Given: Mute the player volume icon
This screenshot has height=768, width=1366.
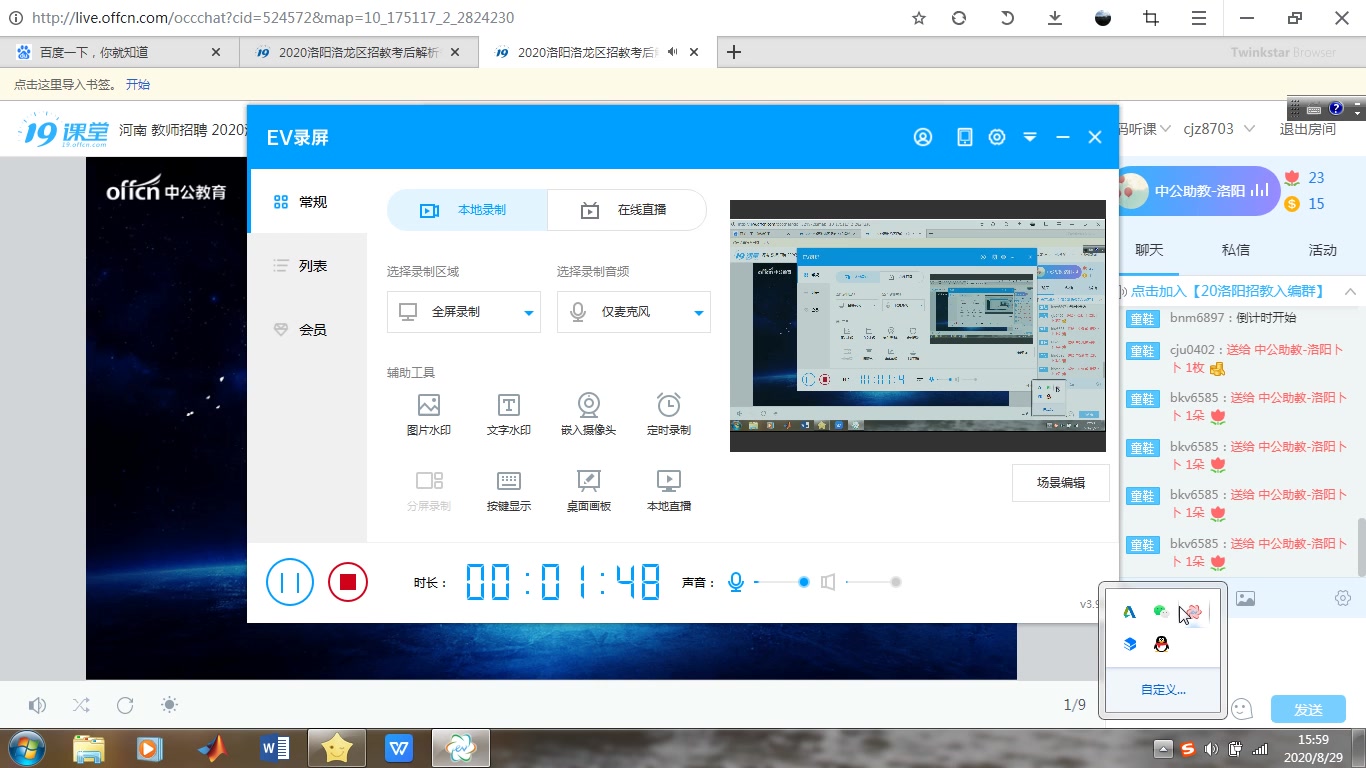Looking at the screenshot, I should tap(37, 706).
